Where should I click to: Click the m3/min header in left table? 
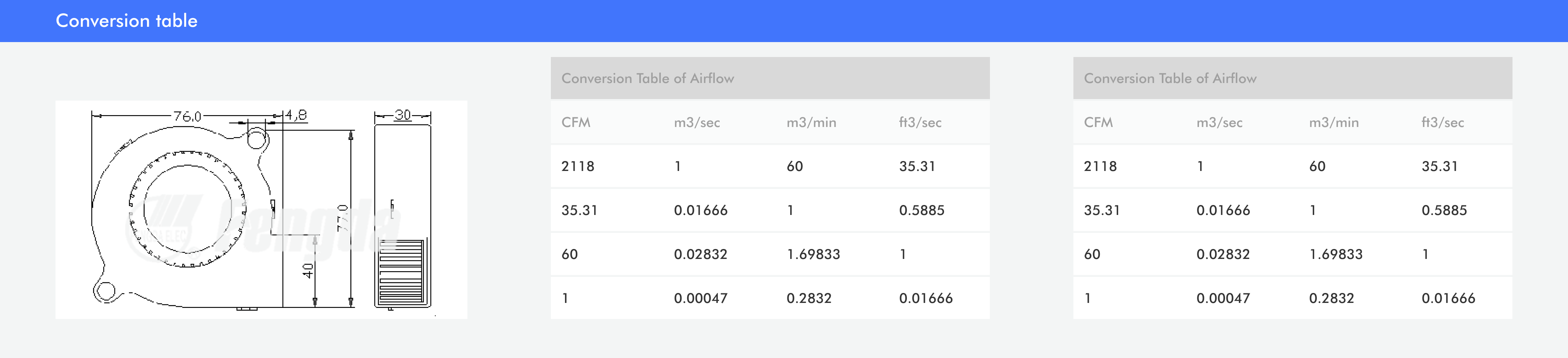coord(811,122)
